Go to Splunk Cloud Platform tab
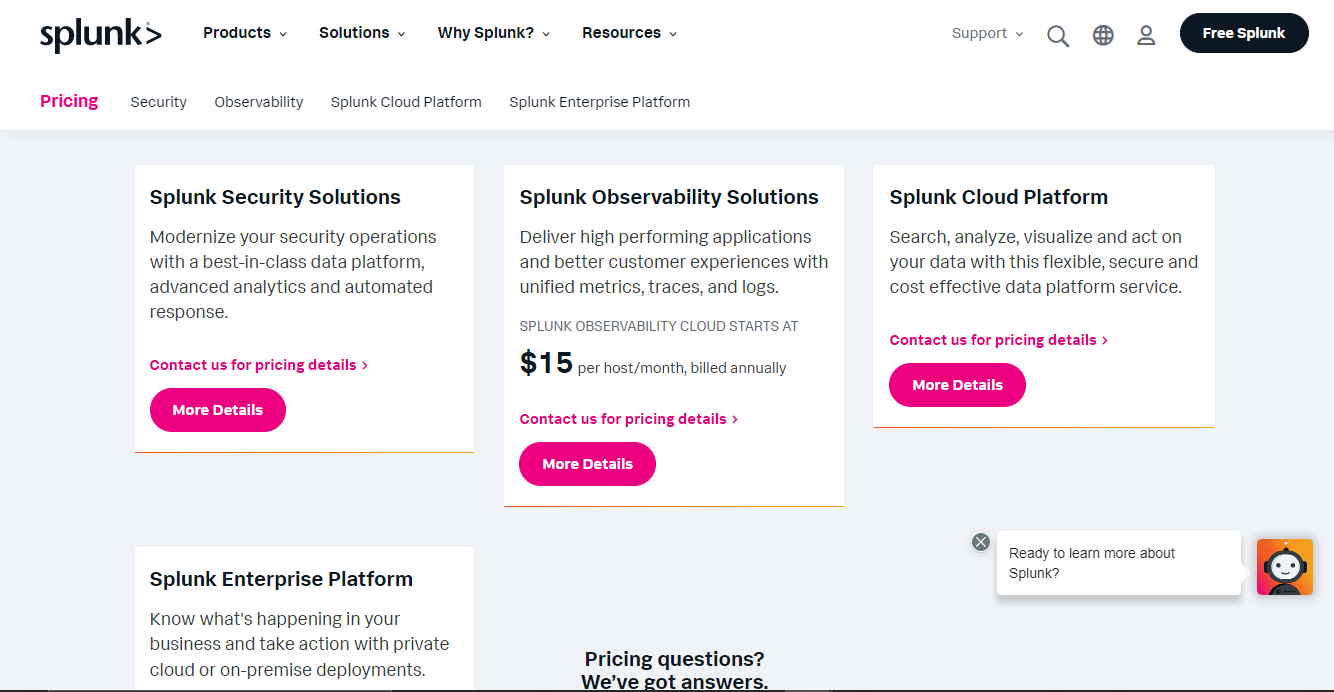Viewport: 1334px width, 692px height. point(406,102)
